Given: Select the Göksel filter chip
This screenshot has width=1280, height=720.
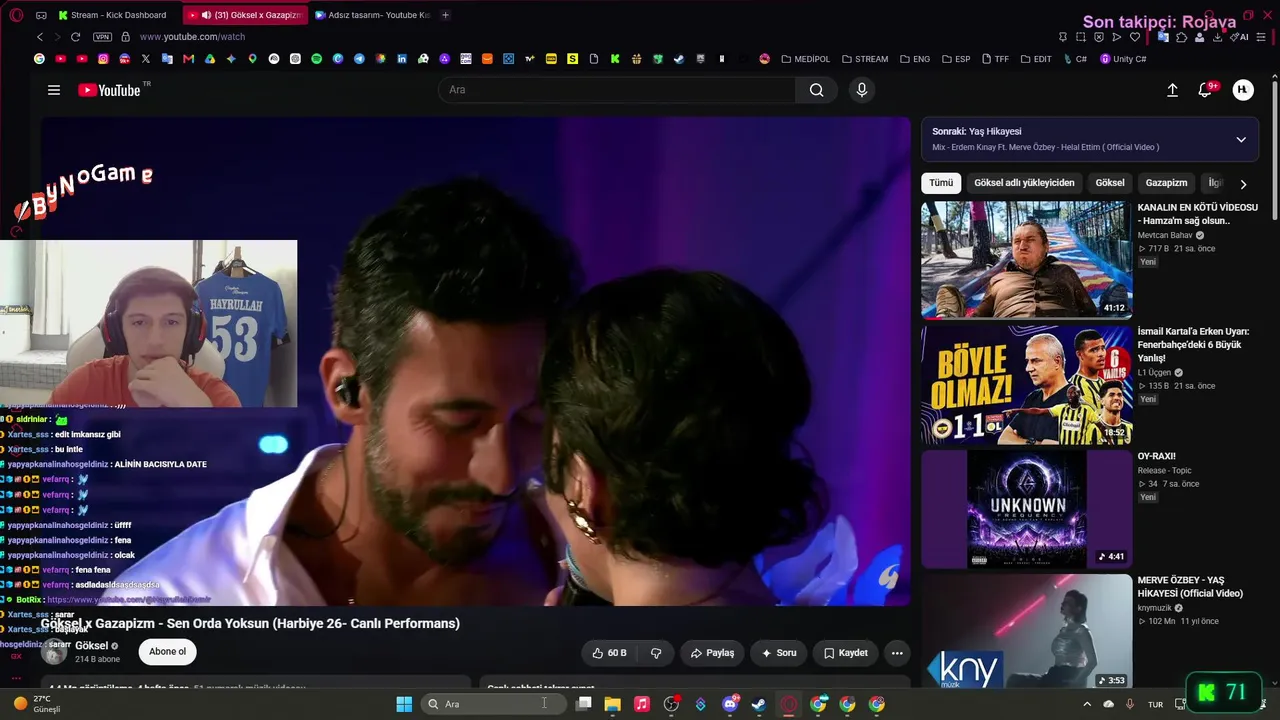Looking at the screenshot, I should (1110, 183).
